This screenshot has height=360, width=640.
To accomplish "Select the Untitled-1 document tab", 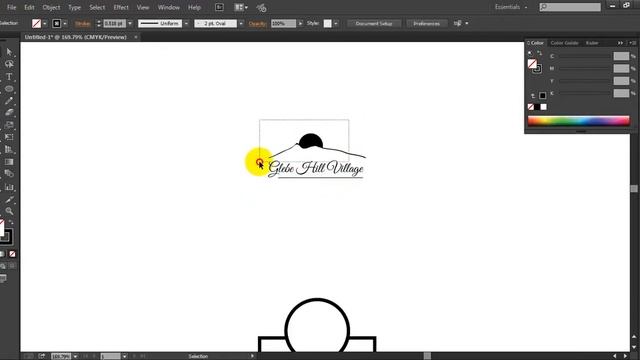I will coord(76,37).
